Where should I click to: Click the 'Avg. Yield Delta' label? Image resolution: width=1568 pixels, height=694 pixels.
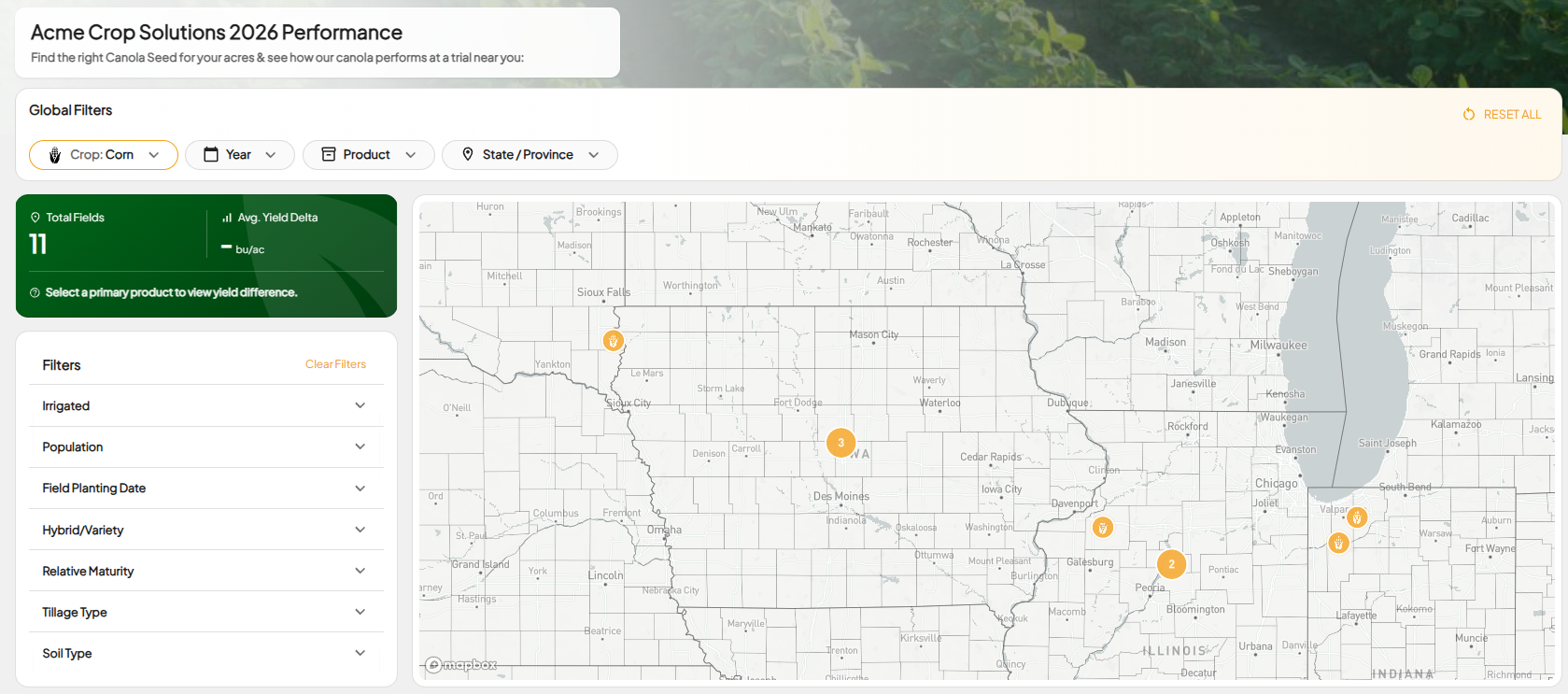[x=277, y=218]
